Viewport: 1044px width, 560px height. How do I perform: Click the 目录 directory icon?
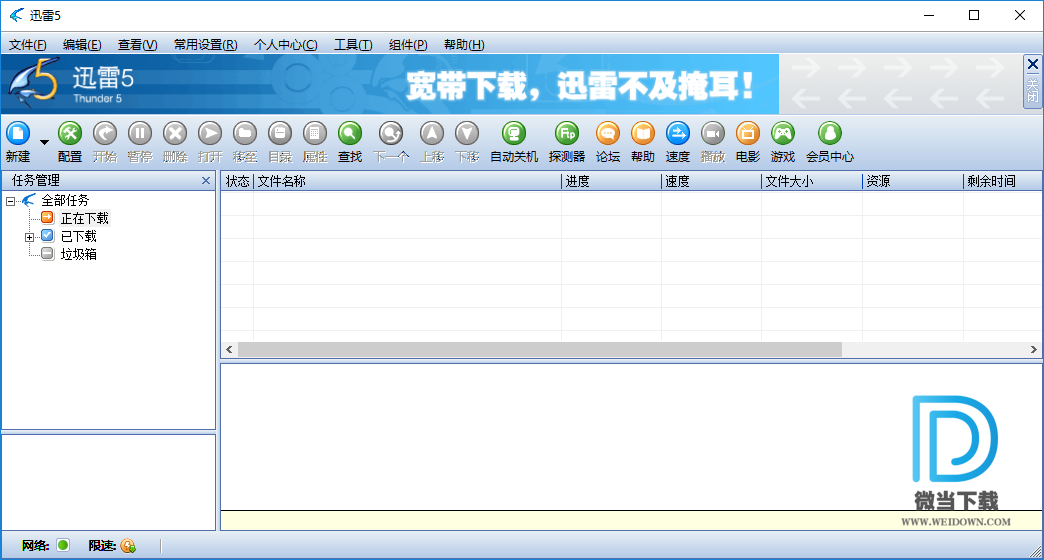point(280,134)
